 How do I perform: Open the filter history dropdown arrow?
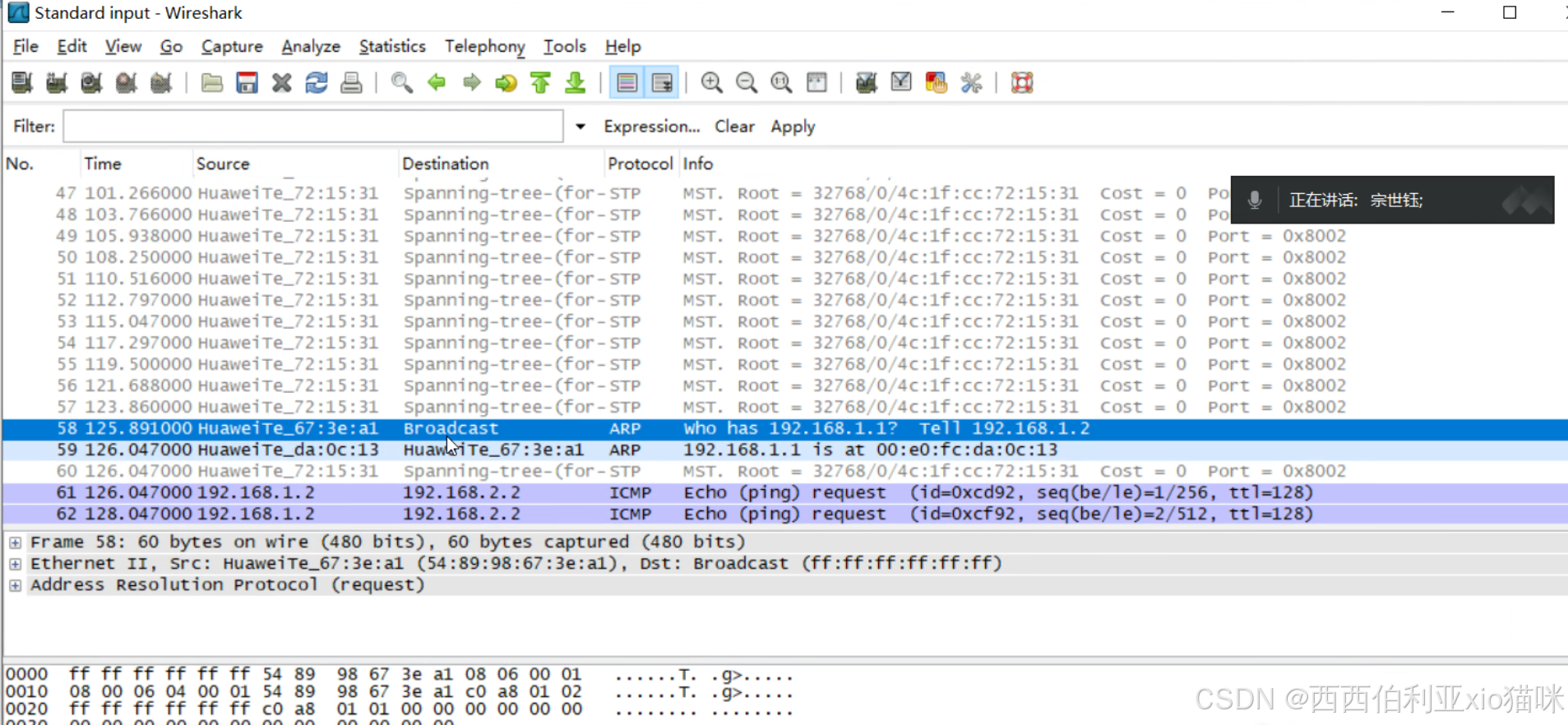pyautogui.click(x=580, y=127)
